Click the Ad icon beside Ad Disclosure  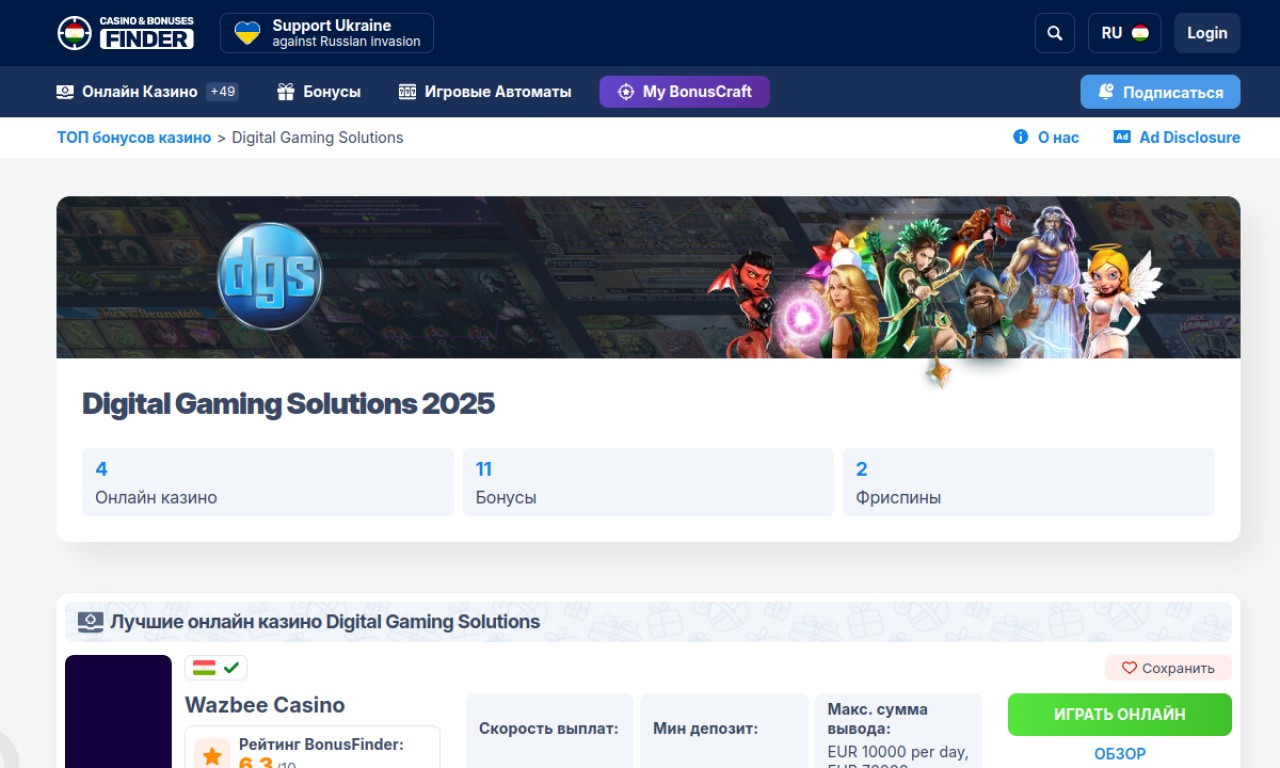click(x=1122, y=137)
